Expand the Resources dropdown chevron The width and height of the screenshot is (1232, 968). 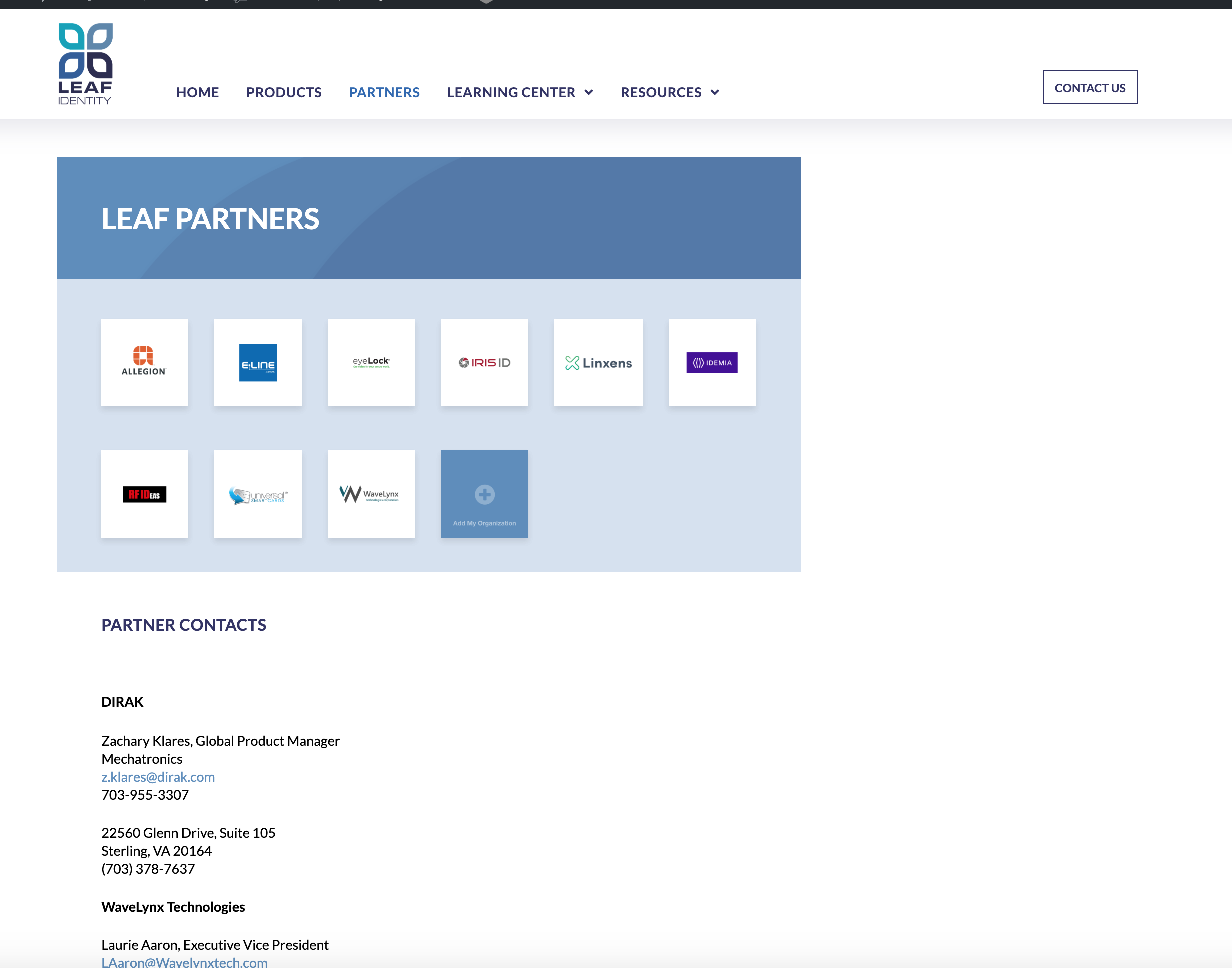click(715, 92)
